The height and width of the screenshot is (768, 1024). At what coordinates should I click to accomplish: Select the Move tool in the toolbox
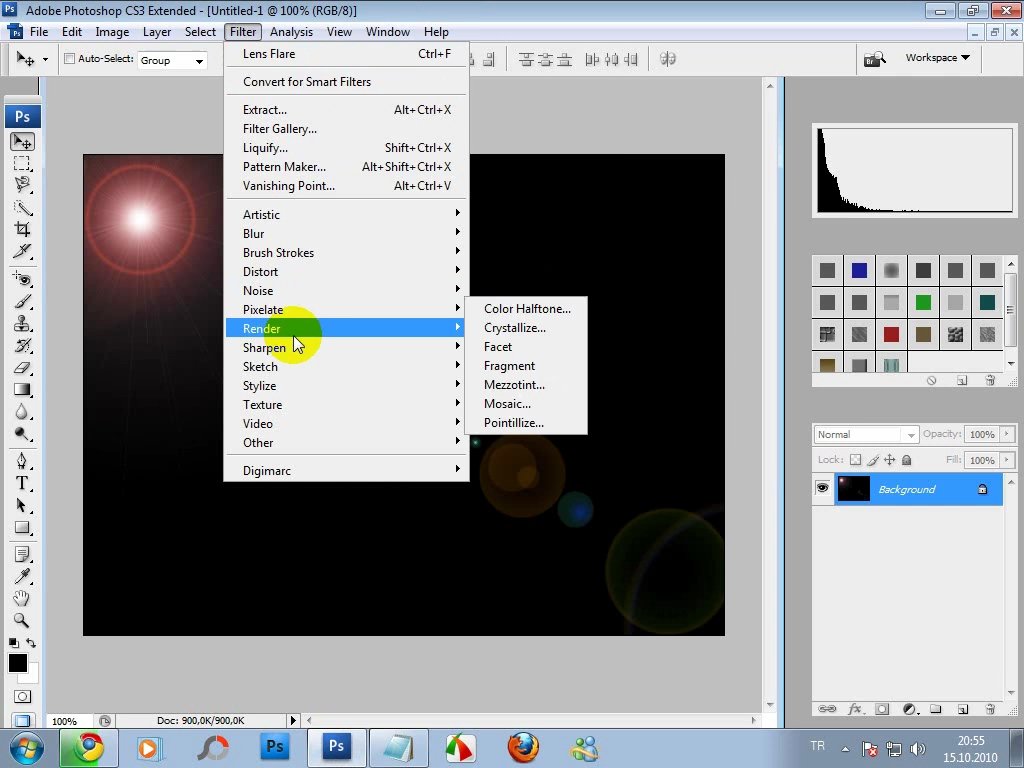(22, 142)
